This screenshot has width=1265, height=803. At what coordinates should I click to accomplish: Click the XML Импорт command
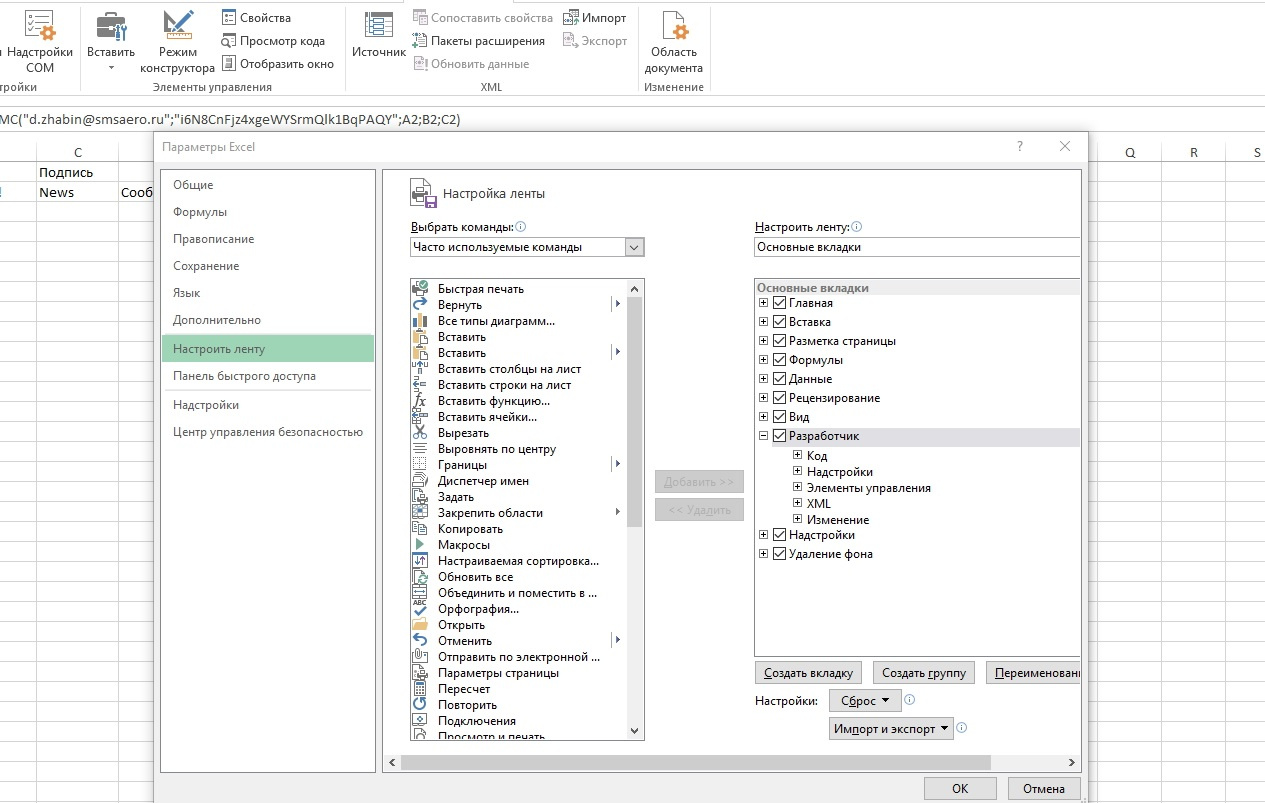[x=595, y=18]
